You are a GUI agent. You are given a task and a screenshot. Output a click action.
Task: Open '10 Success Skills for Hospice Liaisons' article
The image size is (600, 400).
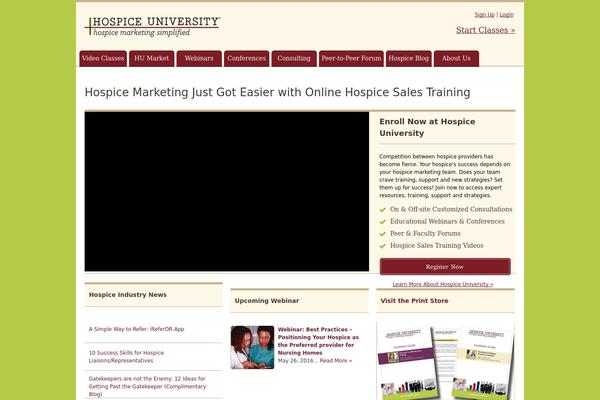(x=126, y=356)
